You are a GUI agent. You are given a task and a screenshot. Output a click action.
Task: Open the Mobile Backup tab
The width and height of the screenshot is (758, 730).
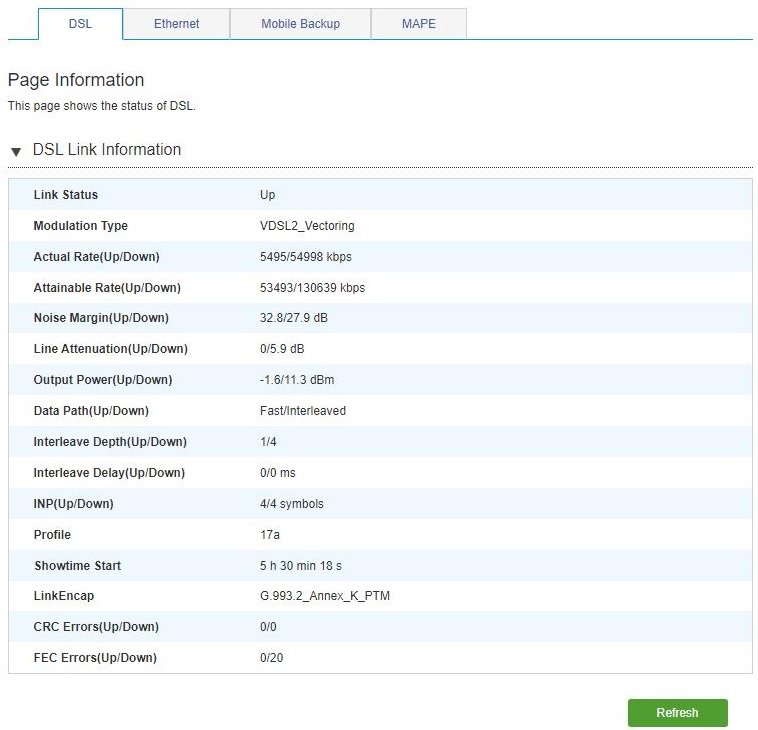coord(300,24)
